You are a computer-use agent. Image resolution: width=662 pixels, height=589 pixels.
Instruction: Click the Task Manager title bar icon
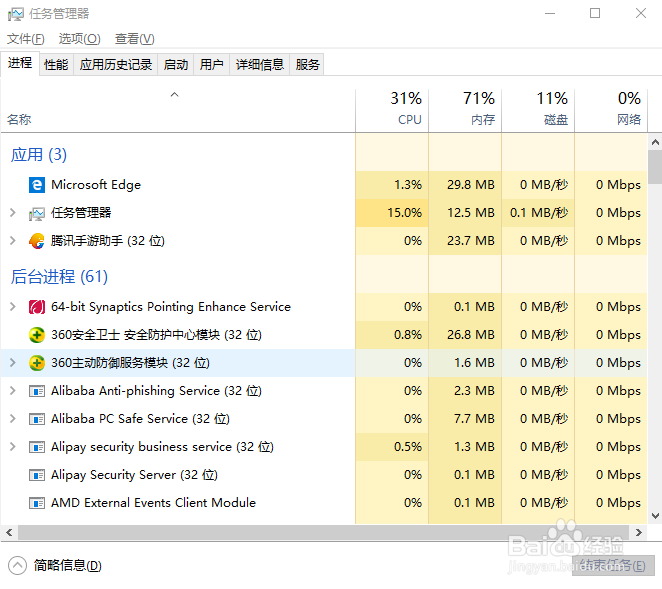click(16, 14)
